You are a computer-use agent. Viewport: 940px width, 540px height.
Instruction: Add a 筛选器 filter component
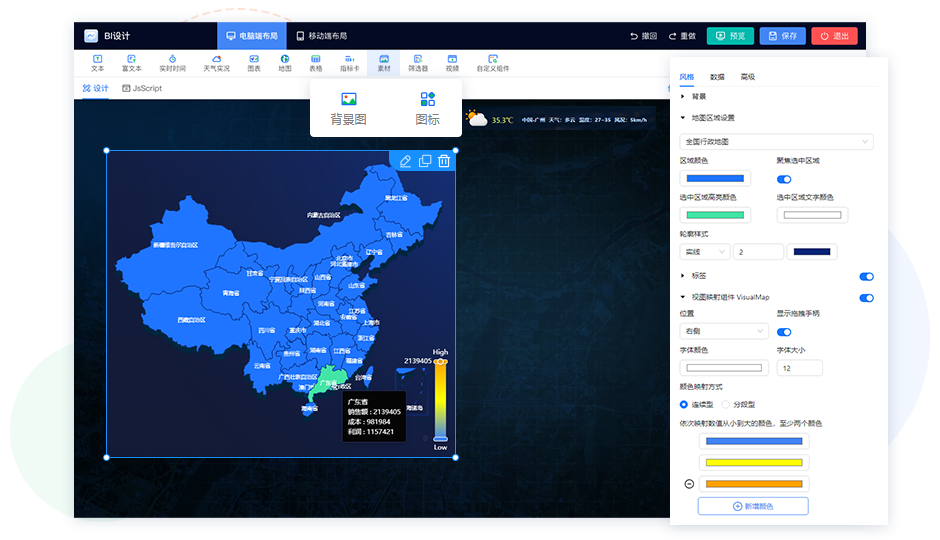[418, 64]
